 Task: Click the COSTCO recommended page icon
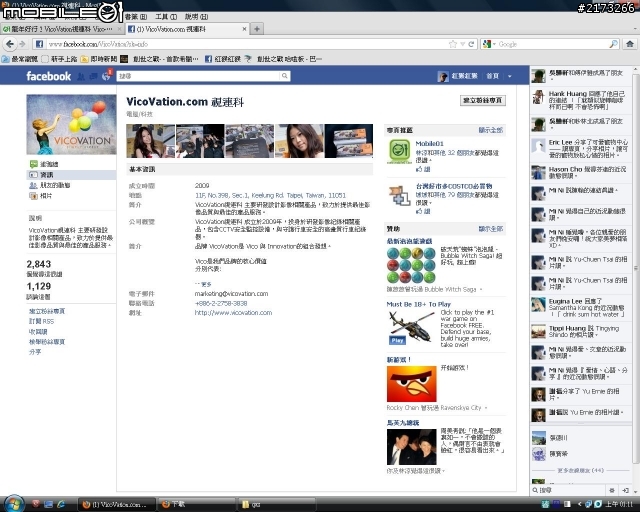coord(399,195)
